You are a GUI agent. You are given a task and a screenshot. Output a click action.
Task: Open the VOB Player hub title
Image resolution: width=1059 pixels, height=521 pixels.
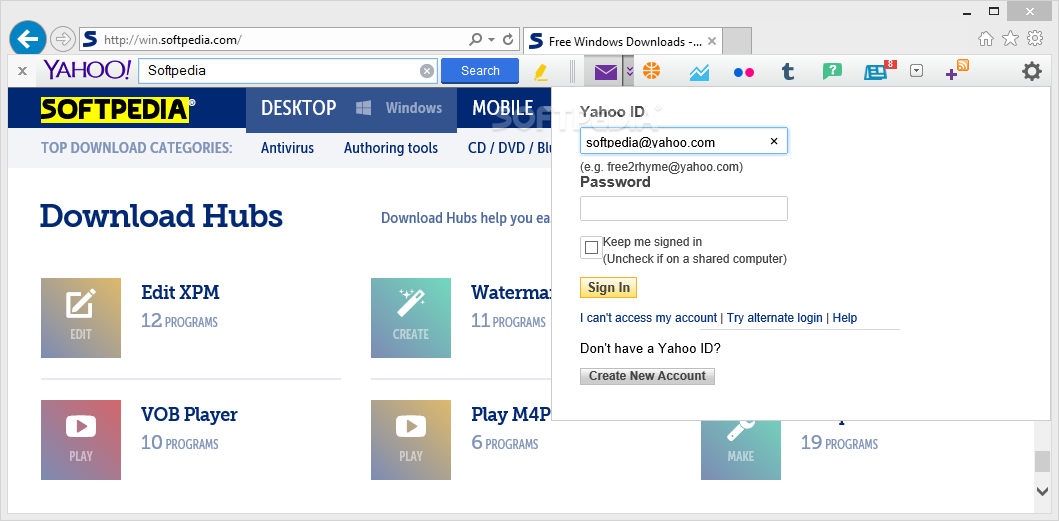[189, 414]
